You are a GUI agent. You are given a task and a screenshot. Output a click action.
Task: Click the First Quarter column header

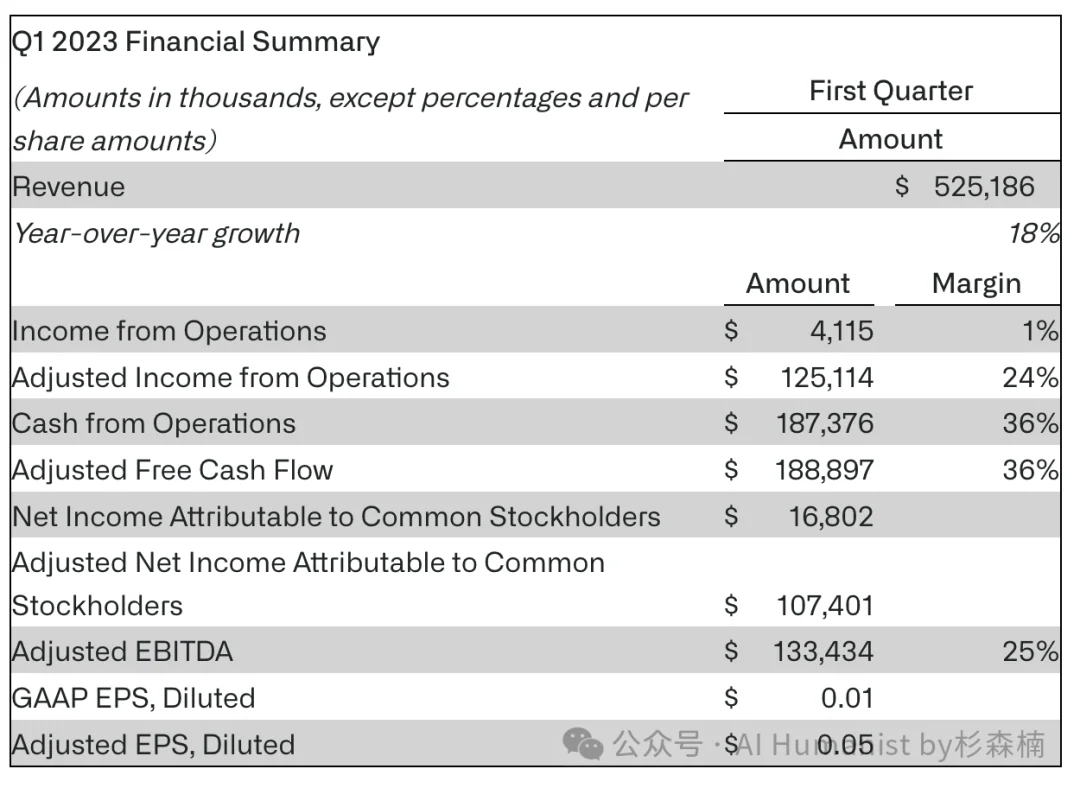(891, 91)
